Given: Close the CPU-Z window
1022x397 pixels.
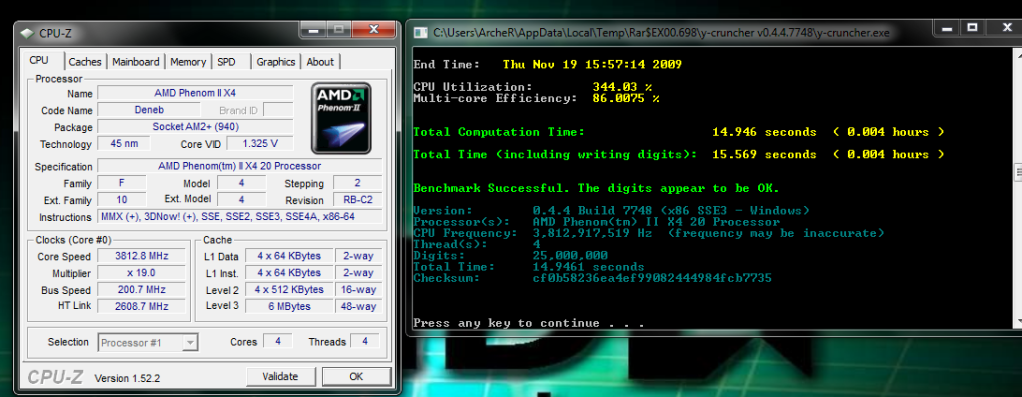Looking at the screenshot, I should pyautogui.click(x=373, y=29).
